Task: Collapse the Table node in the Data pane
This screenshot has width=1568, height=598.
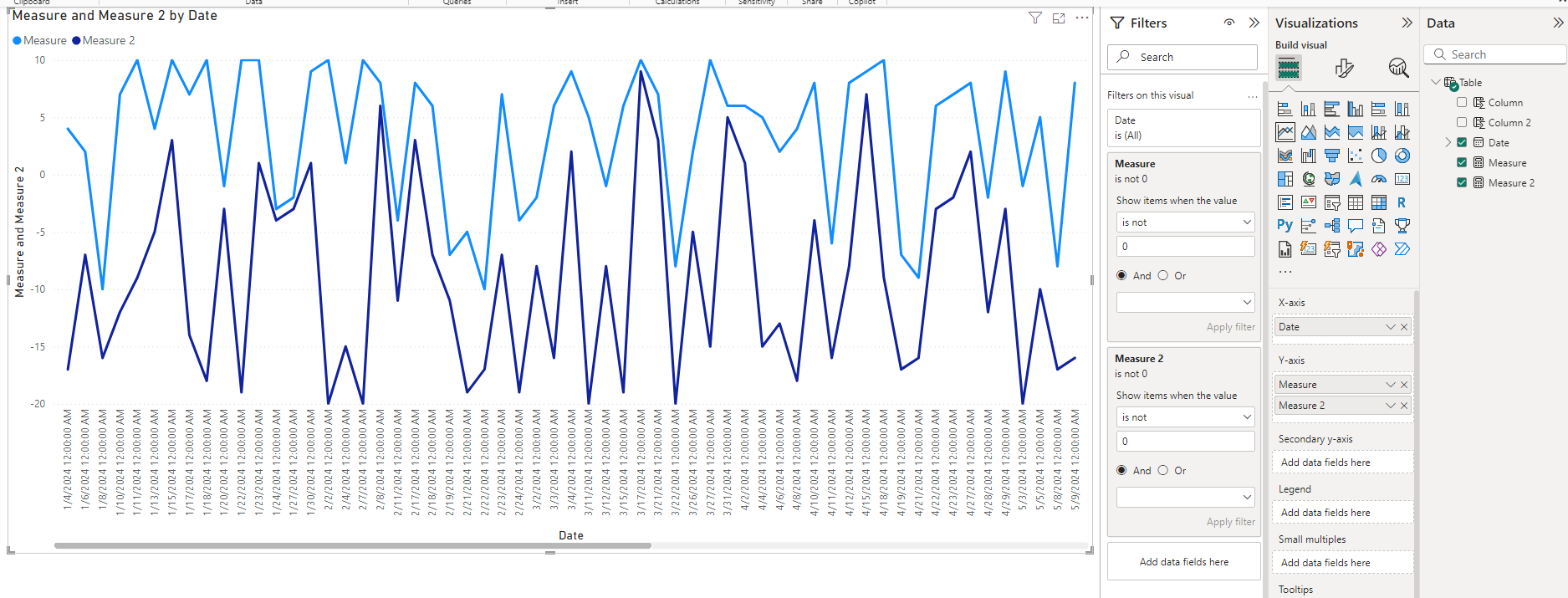Action: tap(1436, 82)
